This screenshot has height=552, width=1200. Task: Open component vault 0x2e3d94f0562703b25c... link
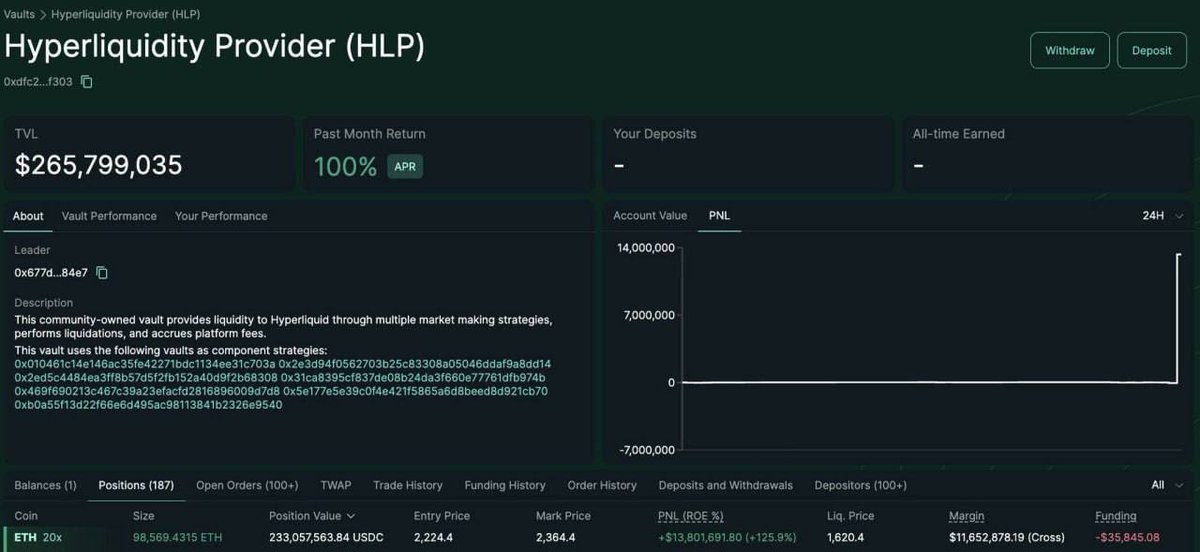pyautogui.click(x=415, y=364)
